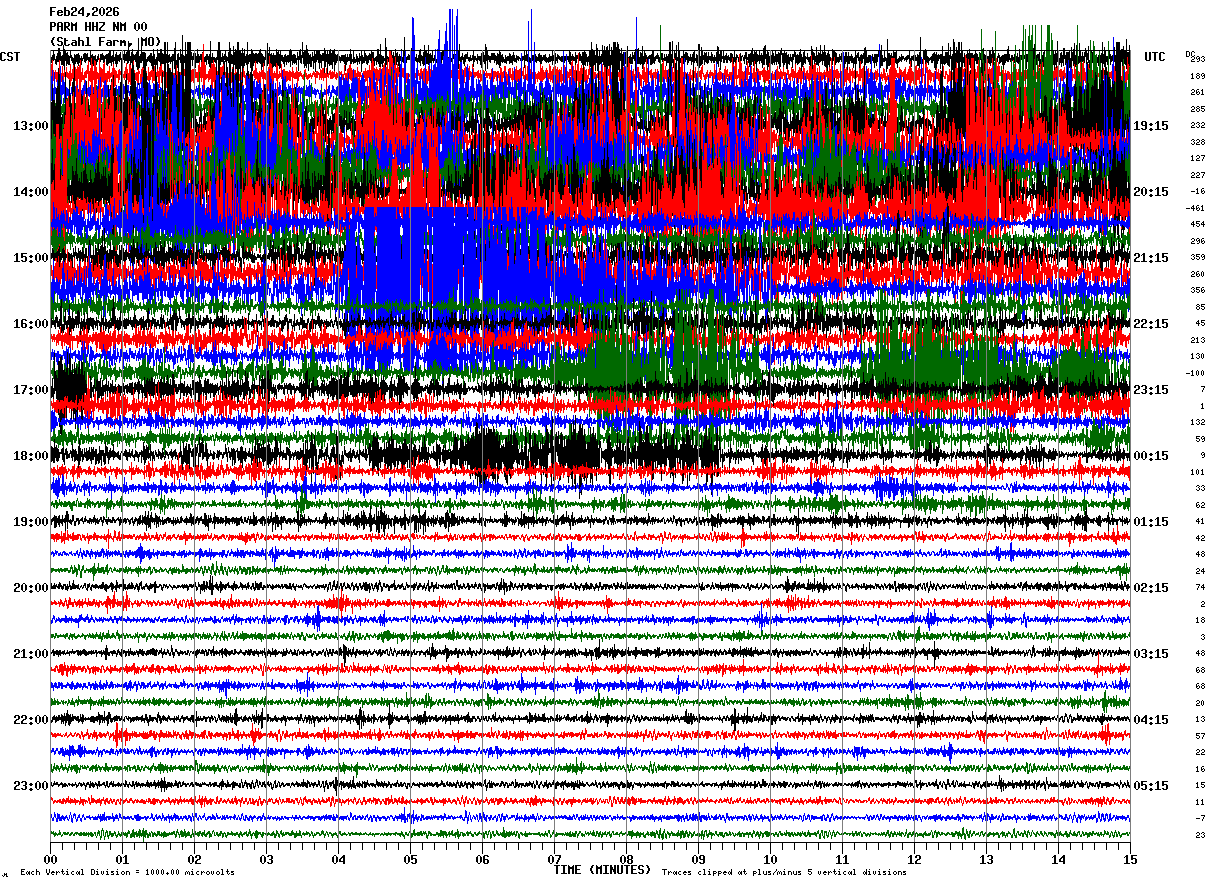Screen dimensions: 1210x886
Task: Click DC offset value 454
Action: [1197, 225]
